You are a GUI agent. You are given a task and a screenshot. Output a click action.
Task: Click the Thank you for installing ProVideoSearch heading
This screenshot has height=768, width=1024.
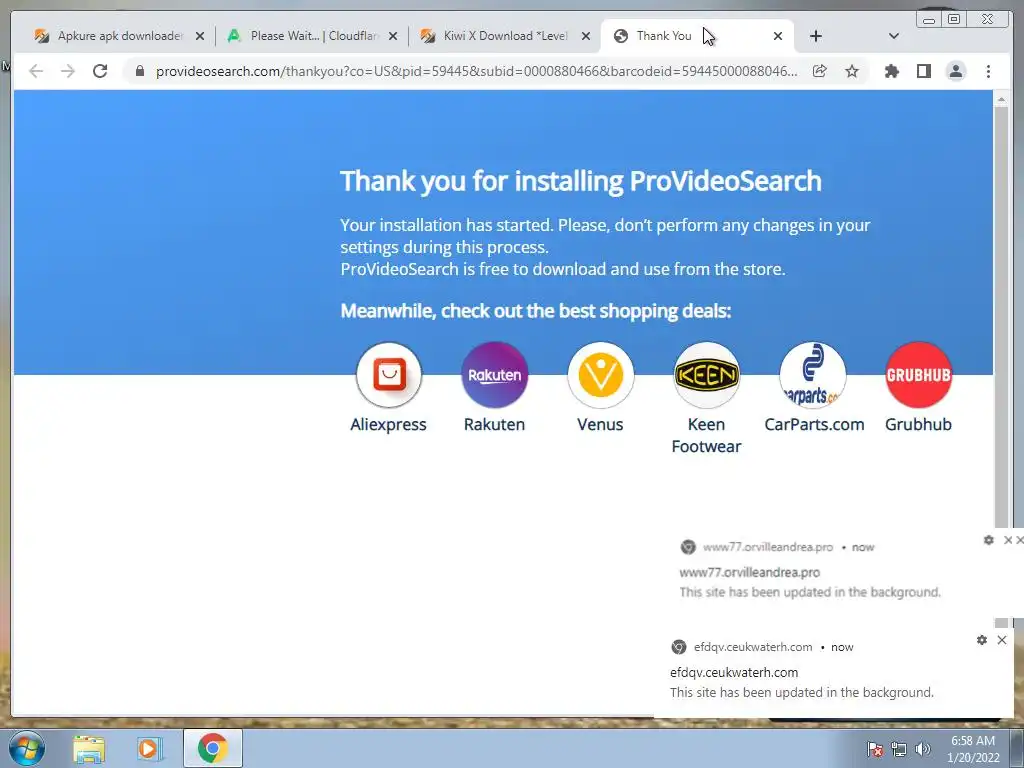(581, 182)
